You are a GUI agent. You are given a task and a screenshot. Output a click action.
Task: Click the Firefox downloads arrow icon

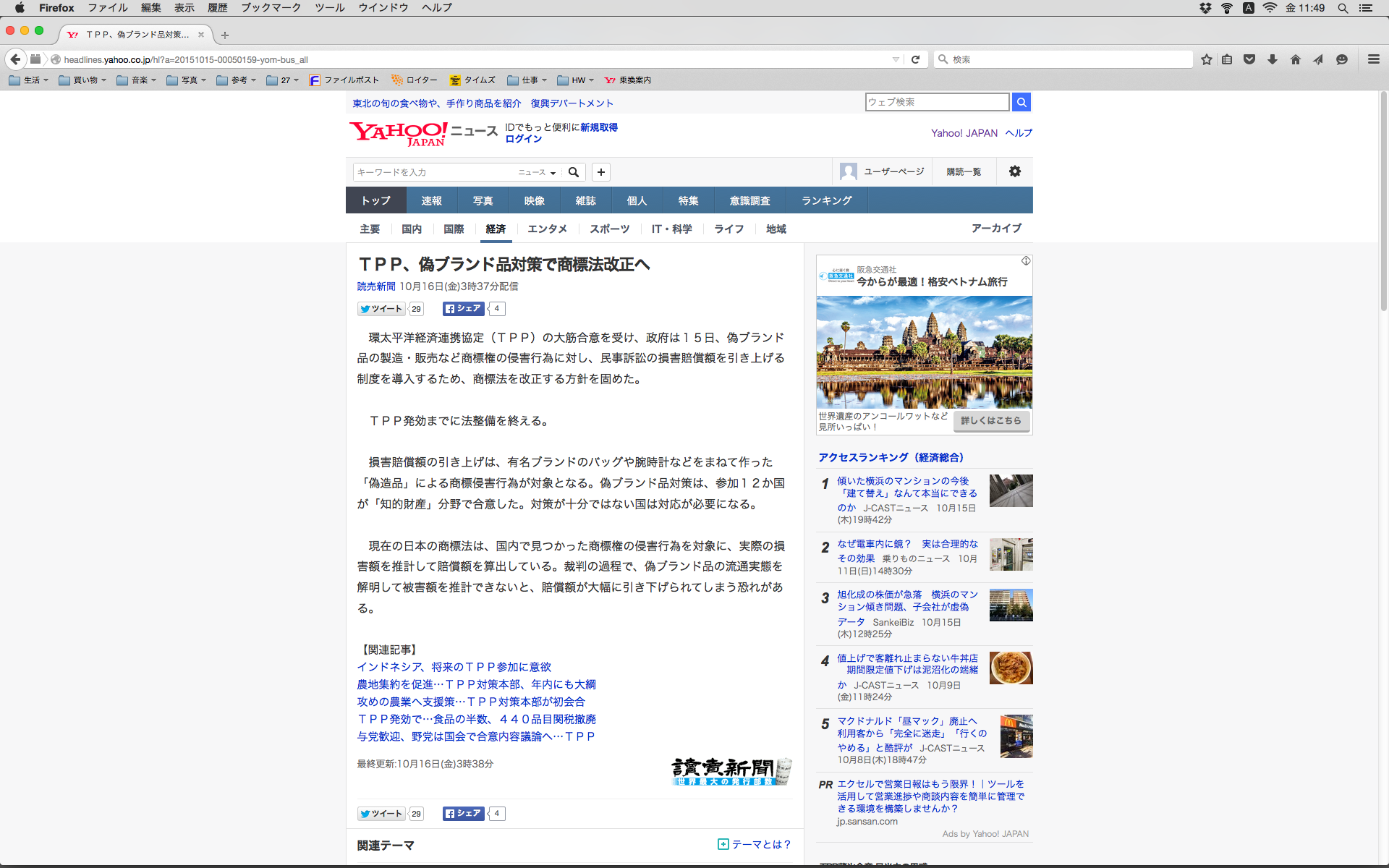click(1273, 59)
